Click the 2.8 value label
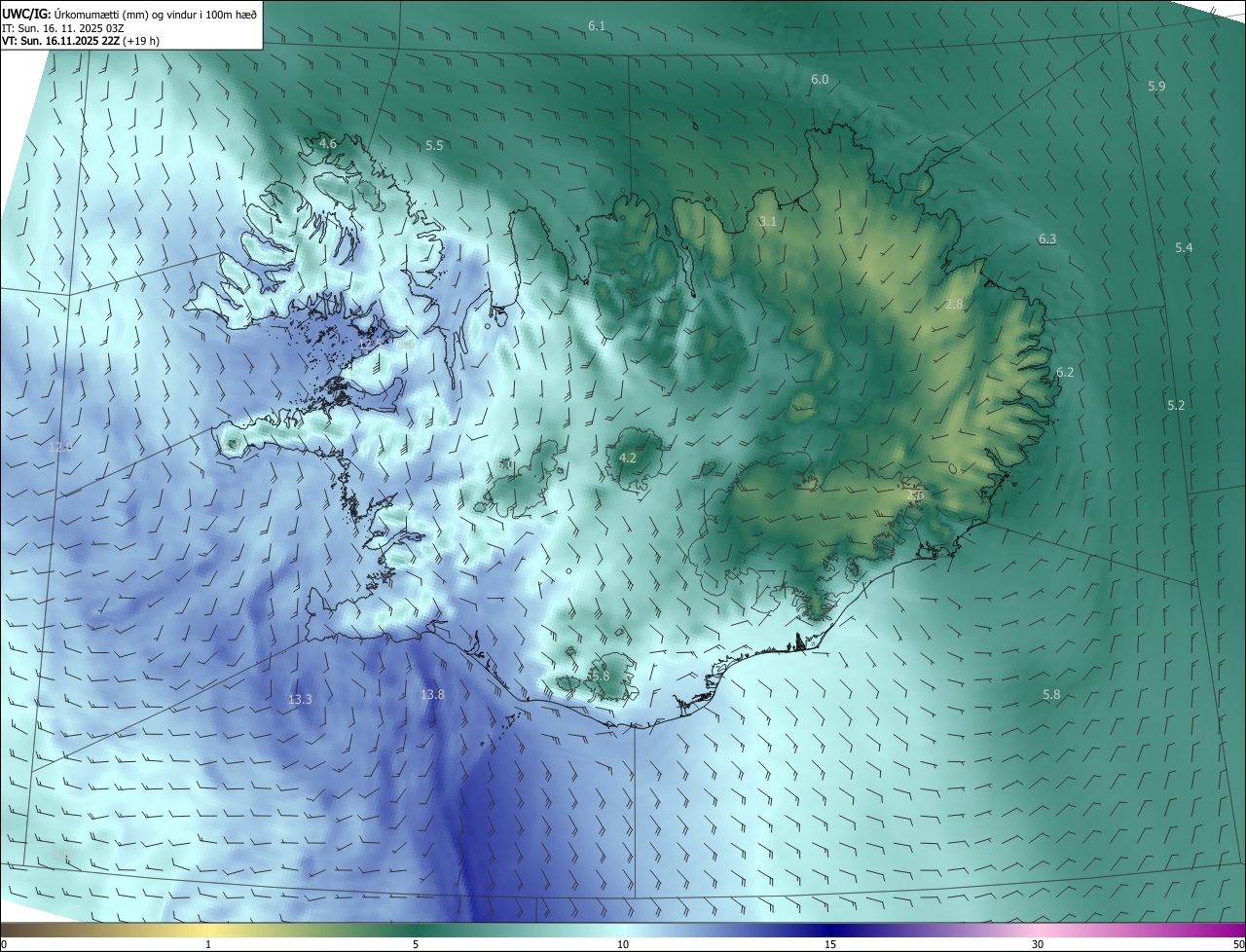 tap(954, 305)
